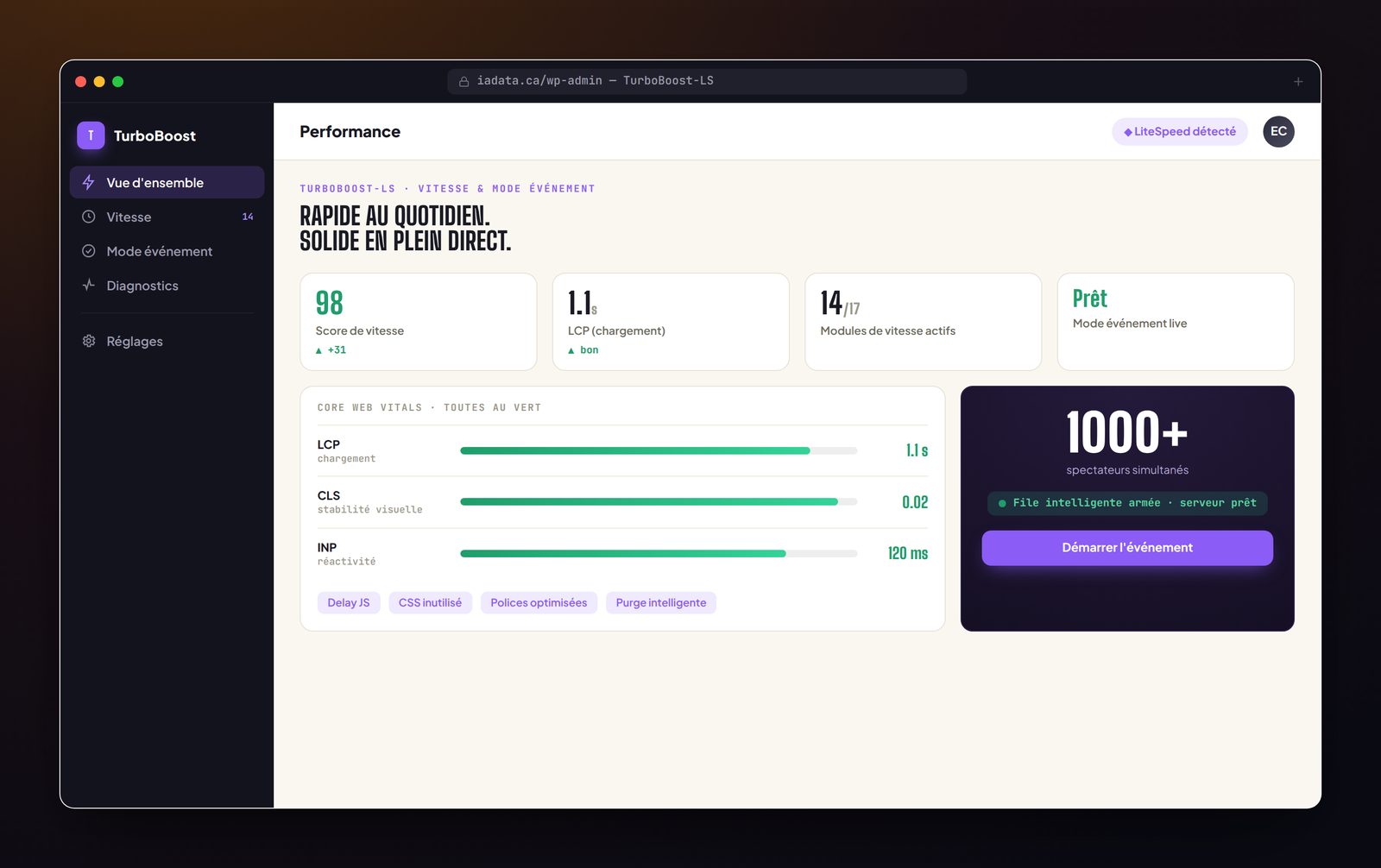Click the gear icon beside Réglages
The image size is (1381, 868).
coord(88,341)
